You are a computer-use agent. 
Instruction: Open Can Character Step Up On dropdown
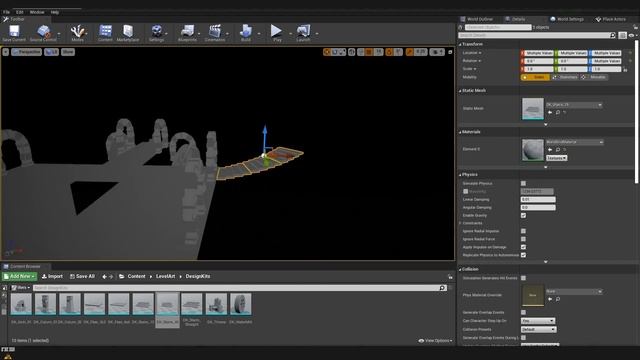click(538, 321)
